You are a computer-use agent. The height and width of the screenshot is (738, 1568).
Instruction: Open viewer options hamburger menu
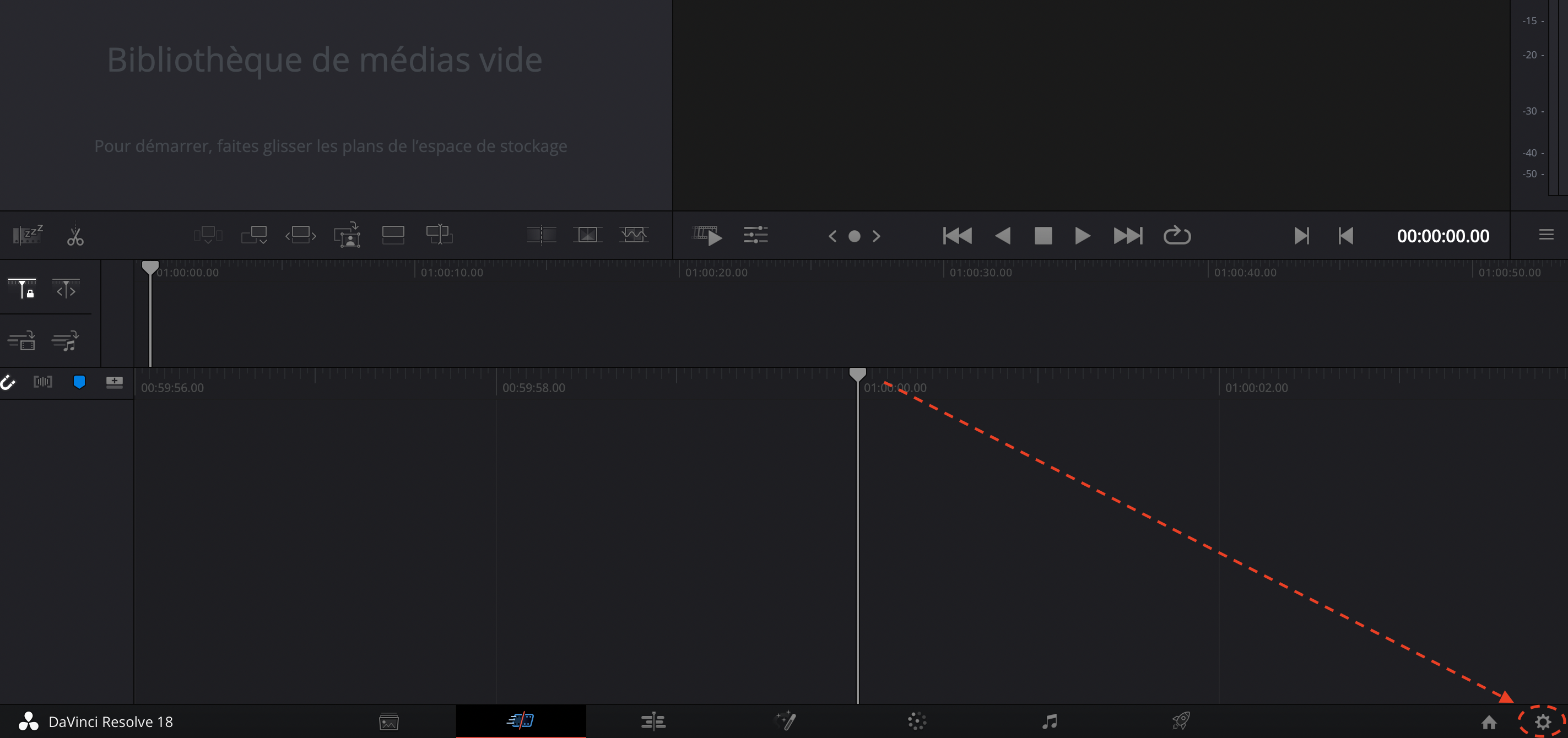pos(1546,235)
